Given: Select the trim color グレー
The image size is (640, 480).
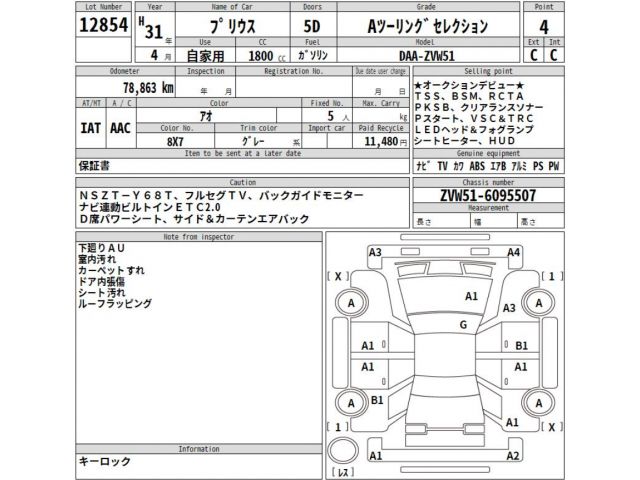Looking at the screenshot, I should 253,141.
